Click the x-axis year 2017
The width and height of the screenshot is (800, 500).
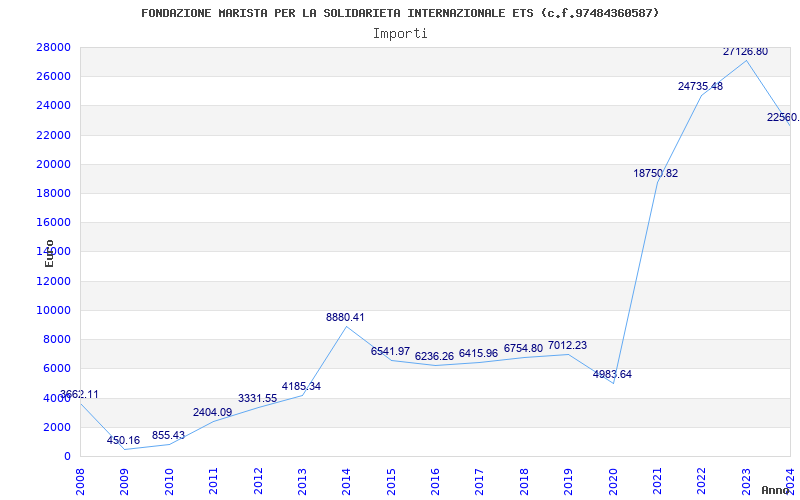(x=480, y=481)
